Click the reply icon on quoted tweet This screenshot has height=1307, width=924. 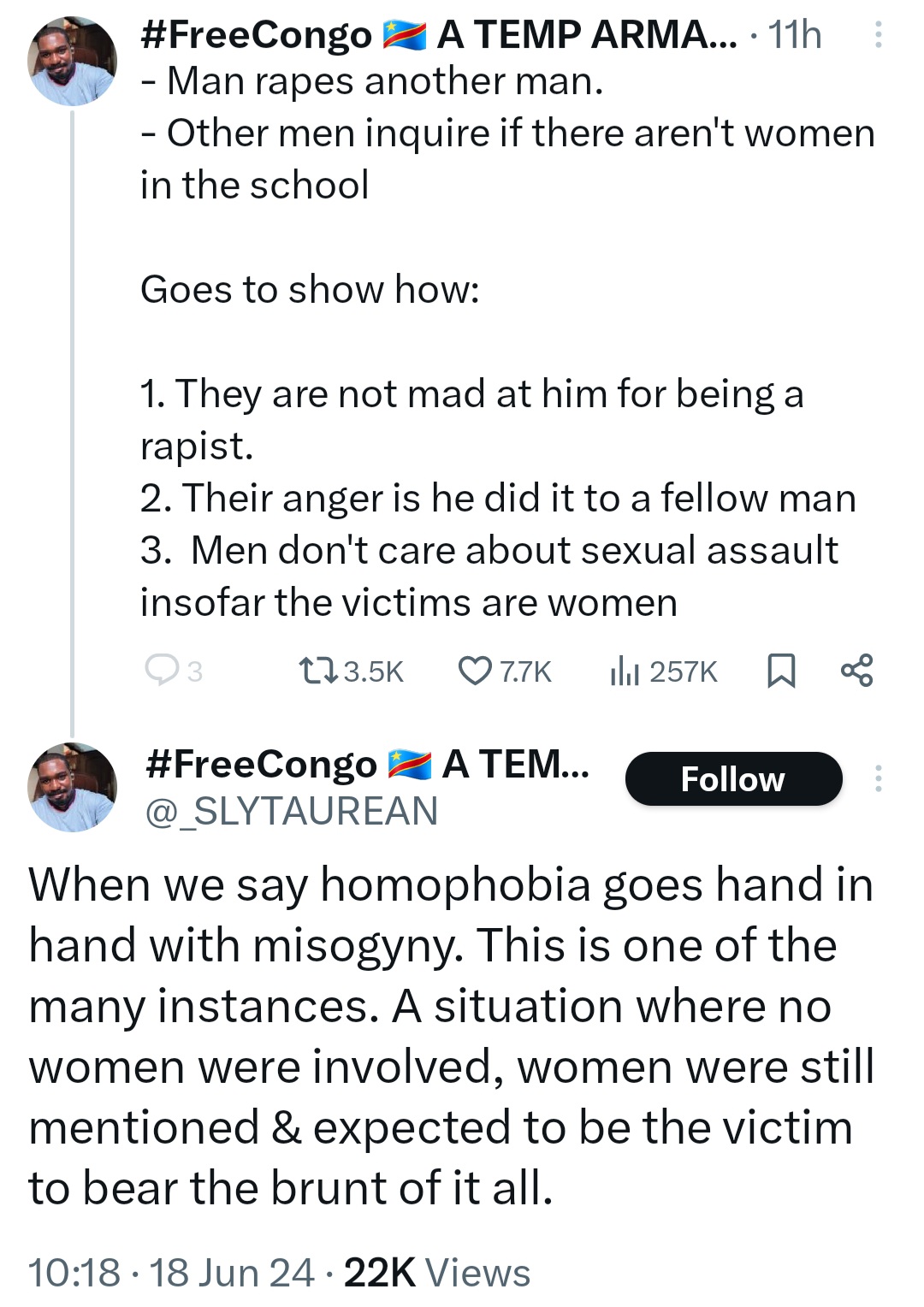[x=160, y=670]
